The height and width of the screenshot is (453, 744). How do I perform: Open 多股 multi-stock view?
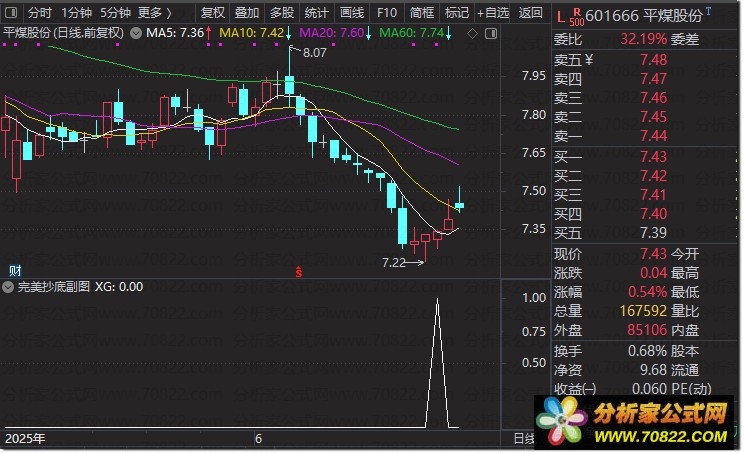point(282,13)
